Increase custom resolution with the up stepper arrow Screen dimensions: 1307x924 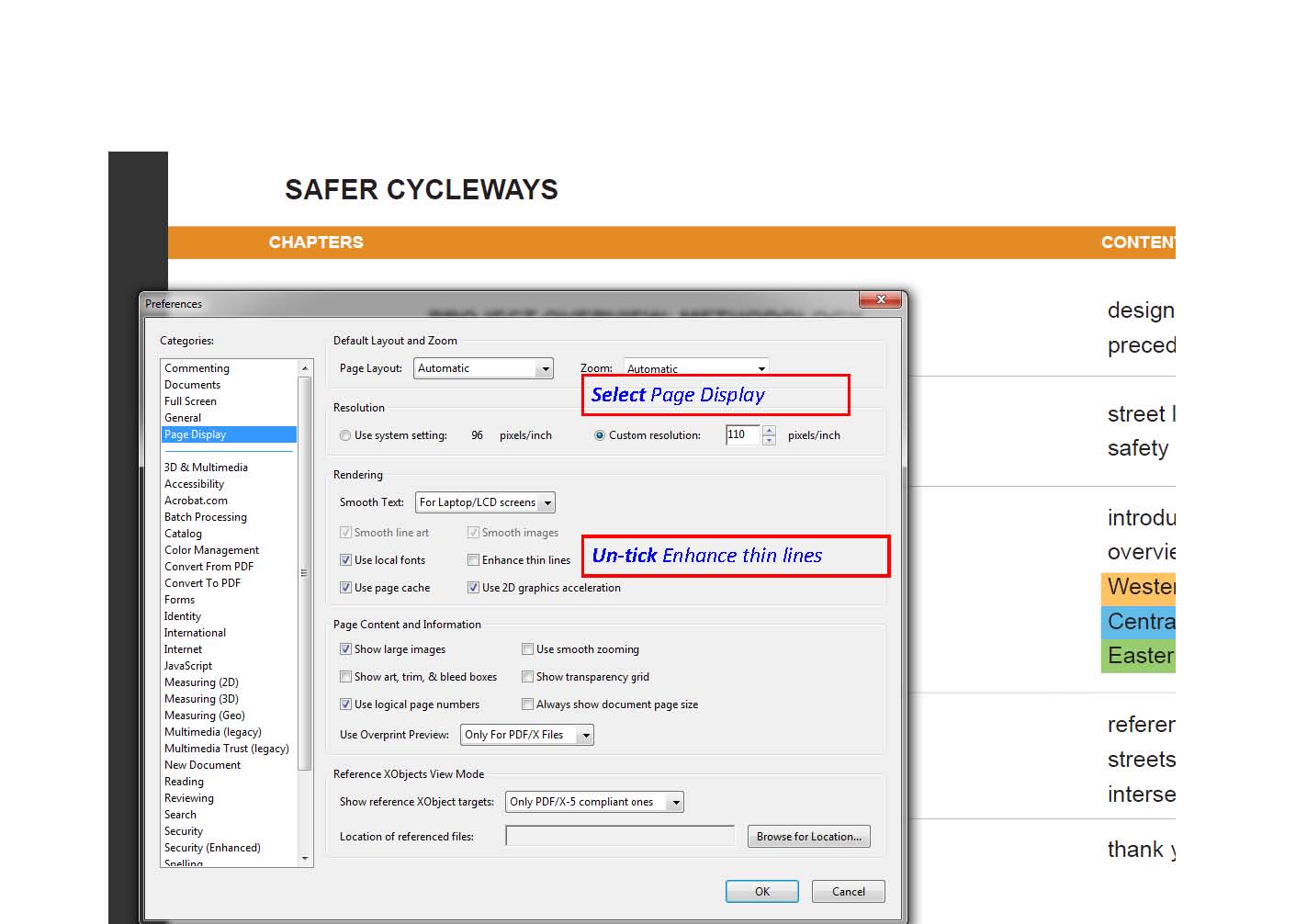770,430
